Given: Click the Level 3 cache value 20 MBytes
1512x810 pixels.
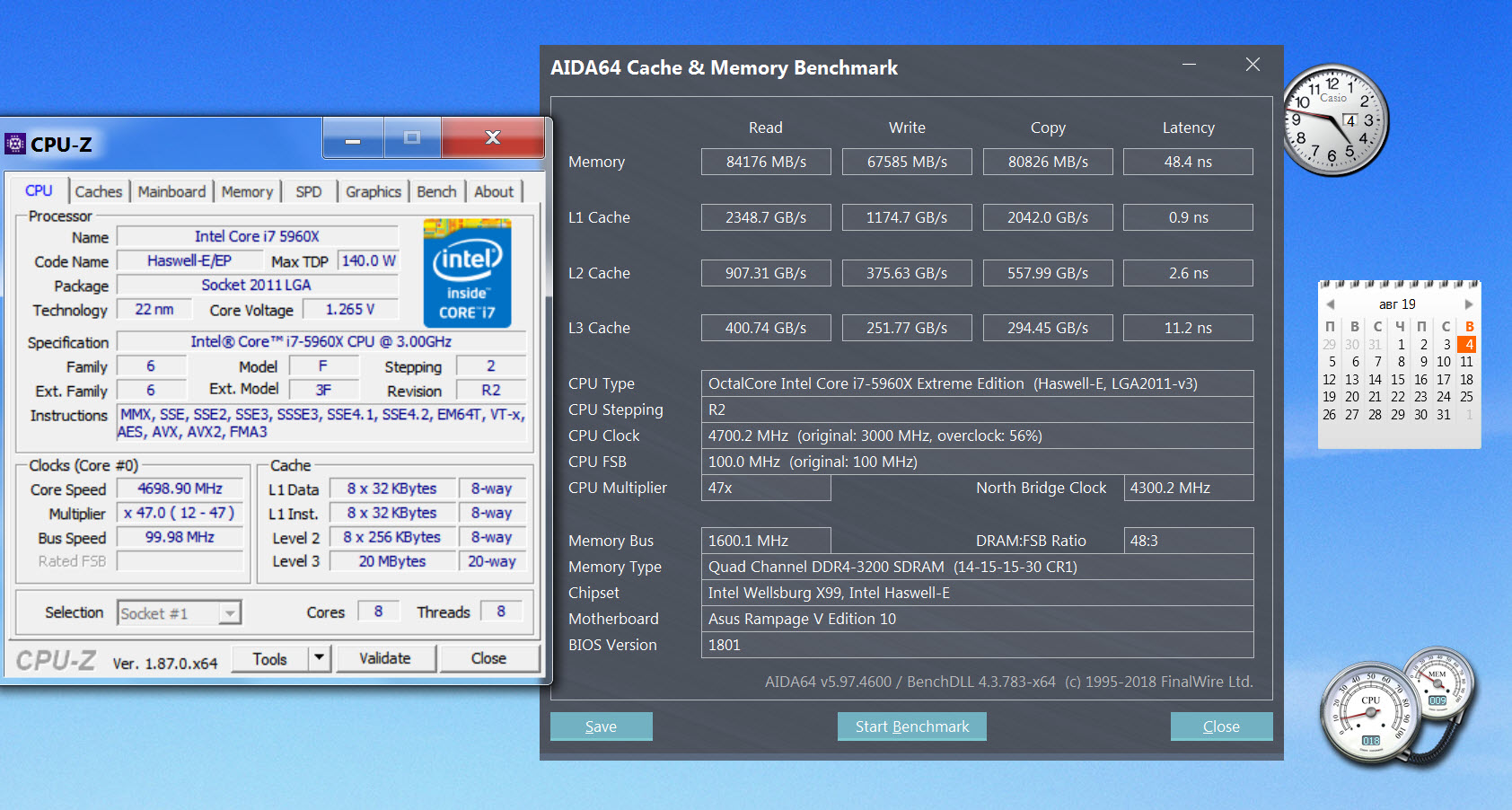Looking at the screenshot, I should pos(392,561).
